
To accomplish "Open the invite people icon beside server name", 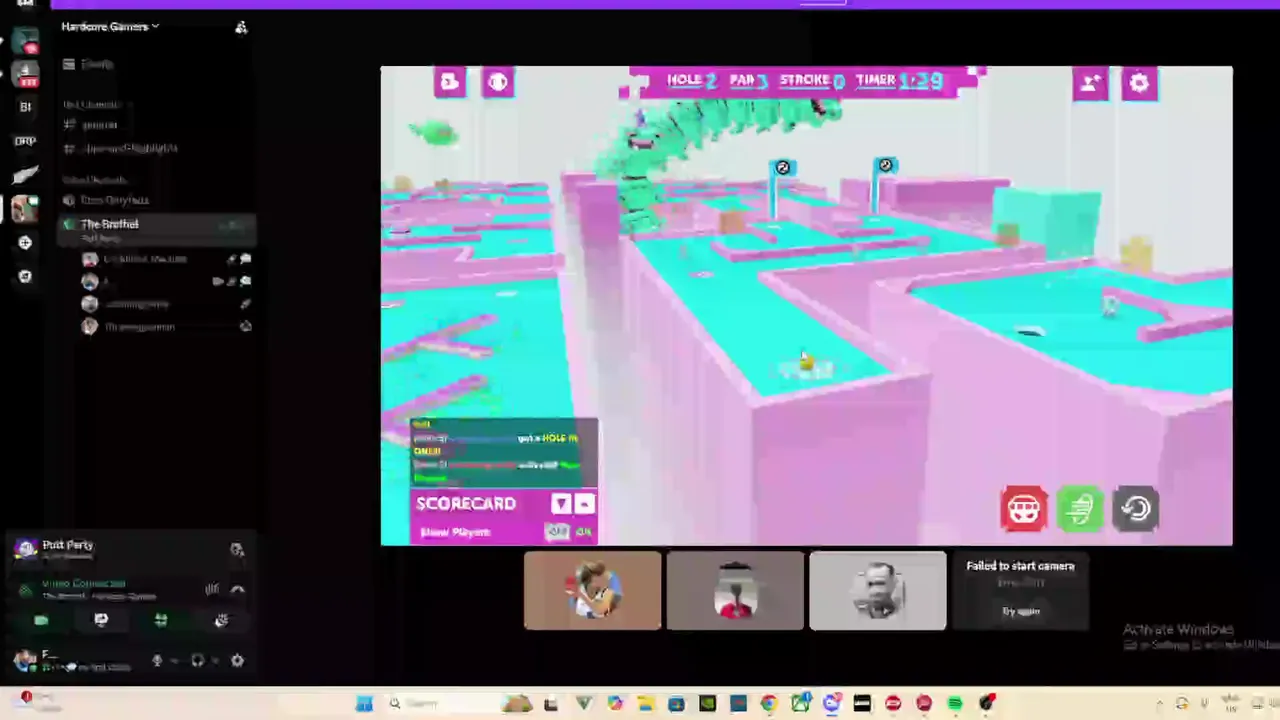I will [241, 27].
